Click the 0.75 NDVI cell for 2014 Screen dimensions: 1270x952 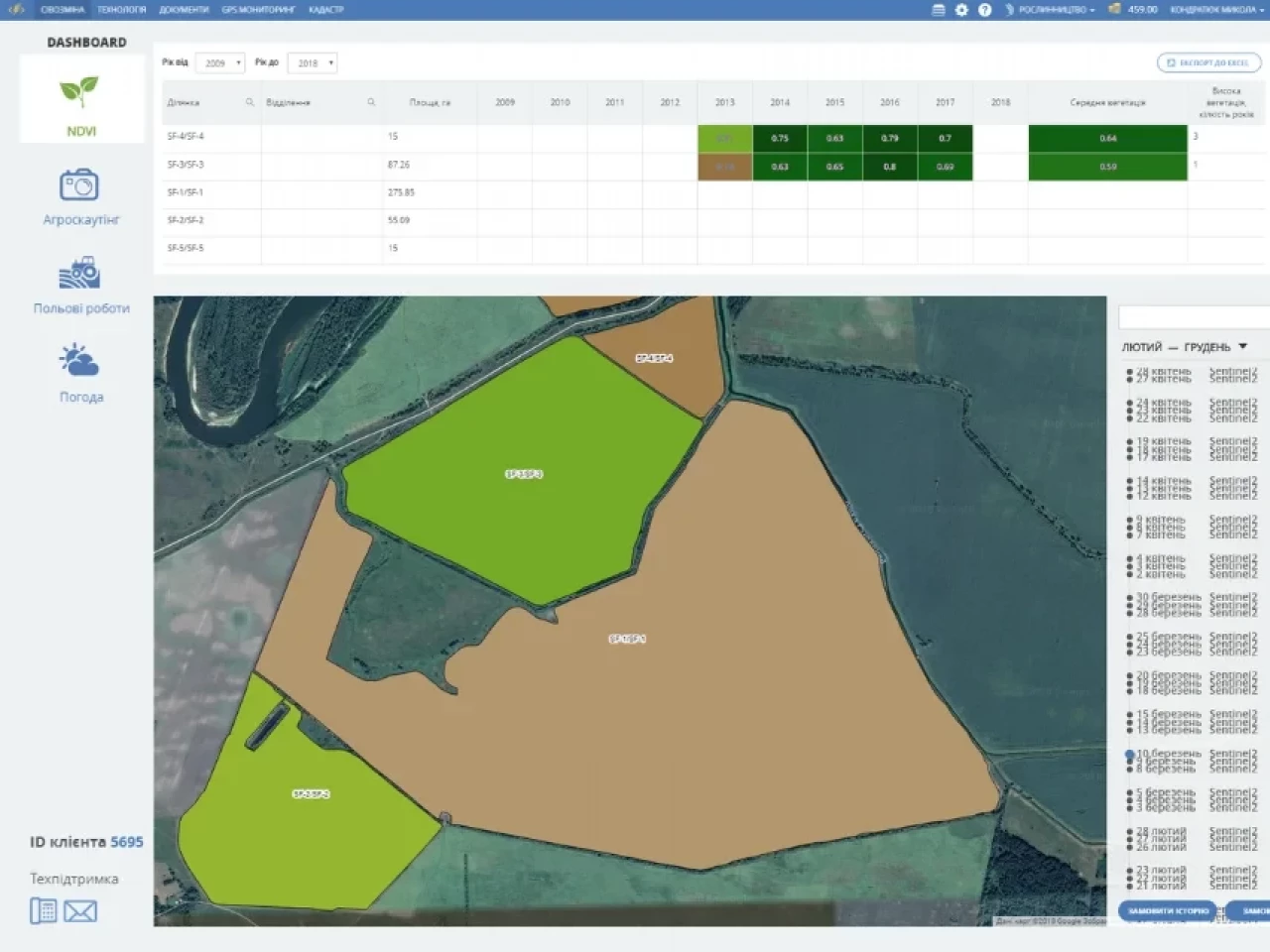click(780, 138)
